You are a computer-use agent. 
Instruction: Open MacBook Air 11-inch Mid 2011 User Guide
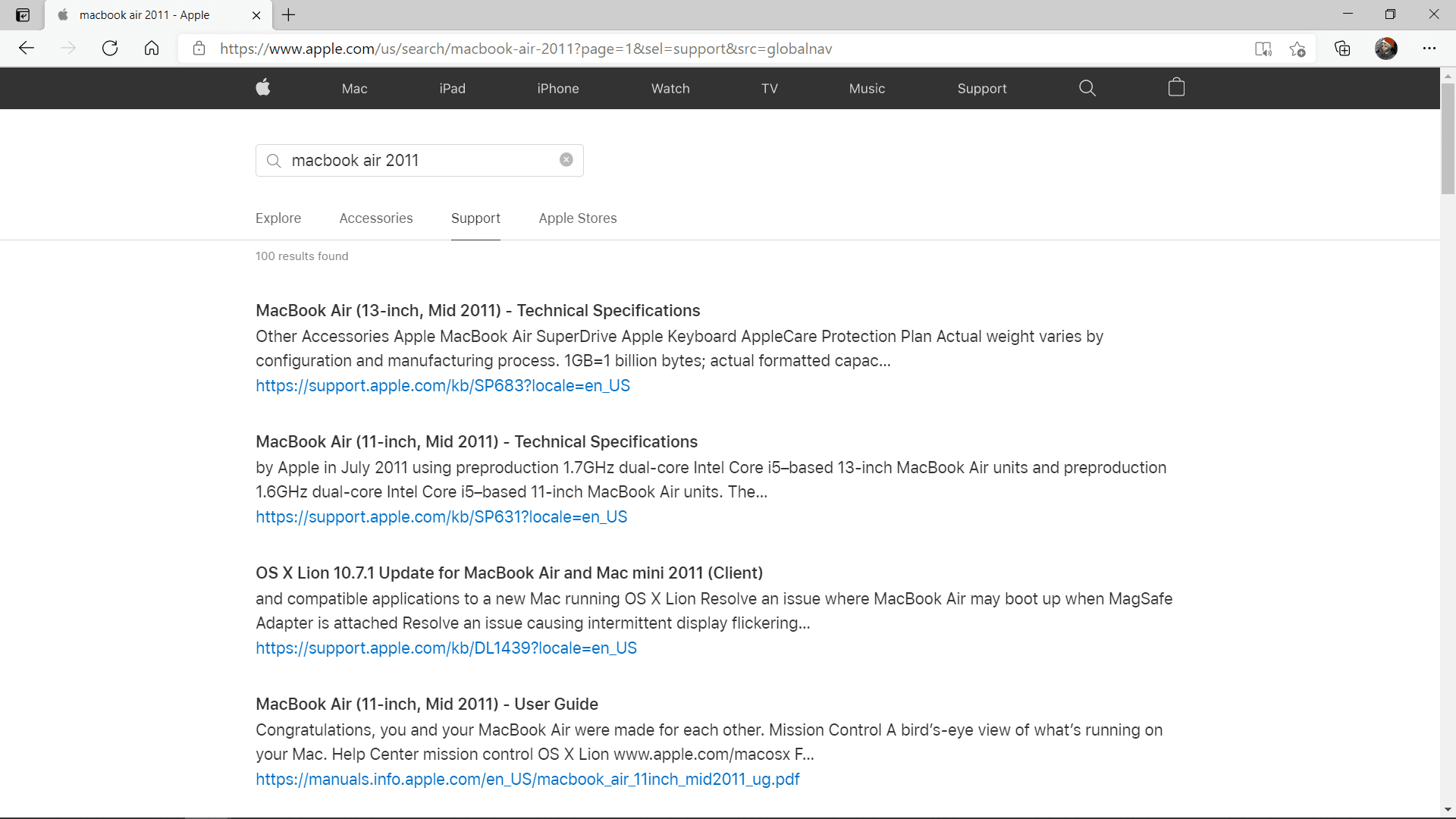coord(427,704)
